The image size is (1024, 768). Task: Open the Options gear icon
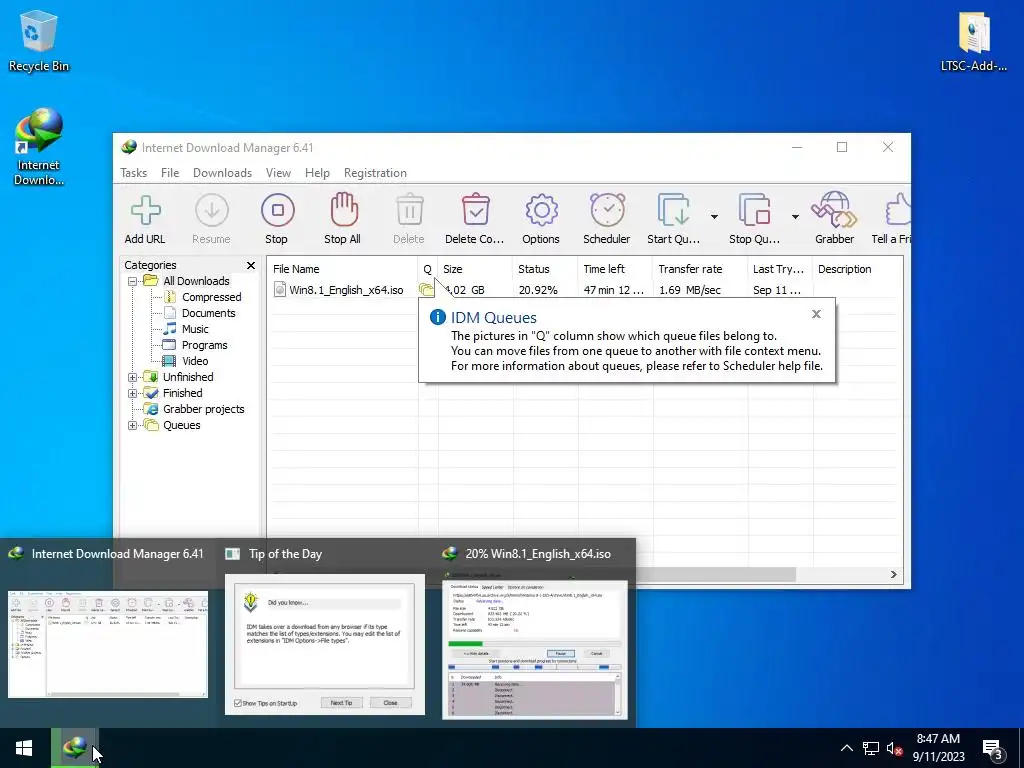(x=541, y=219)
